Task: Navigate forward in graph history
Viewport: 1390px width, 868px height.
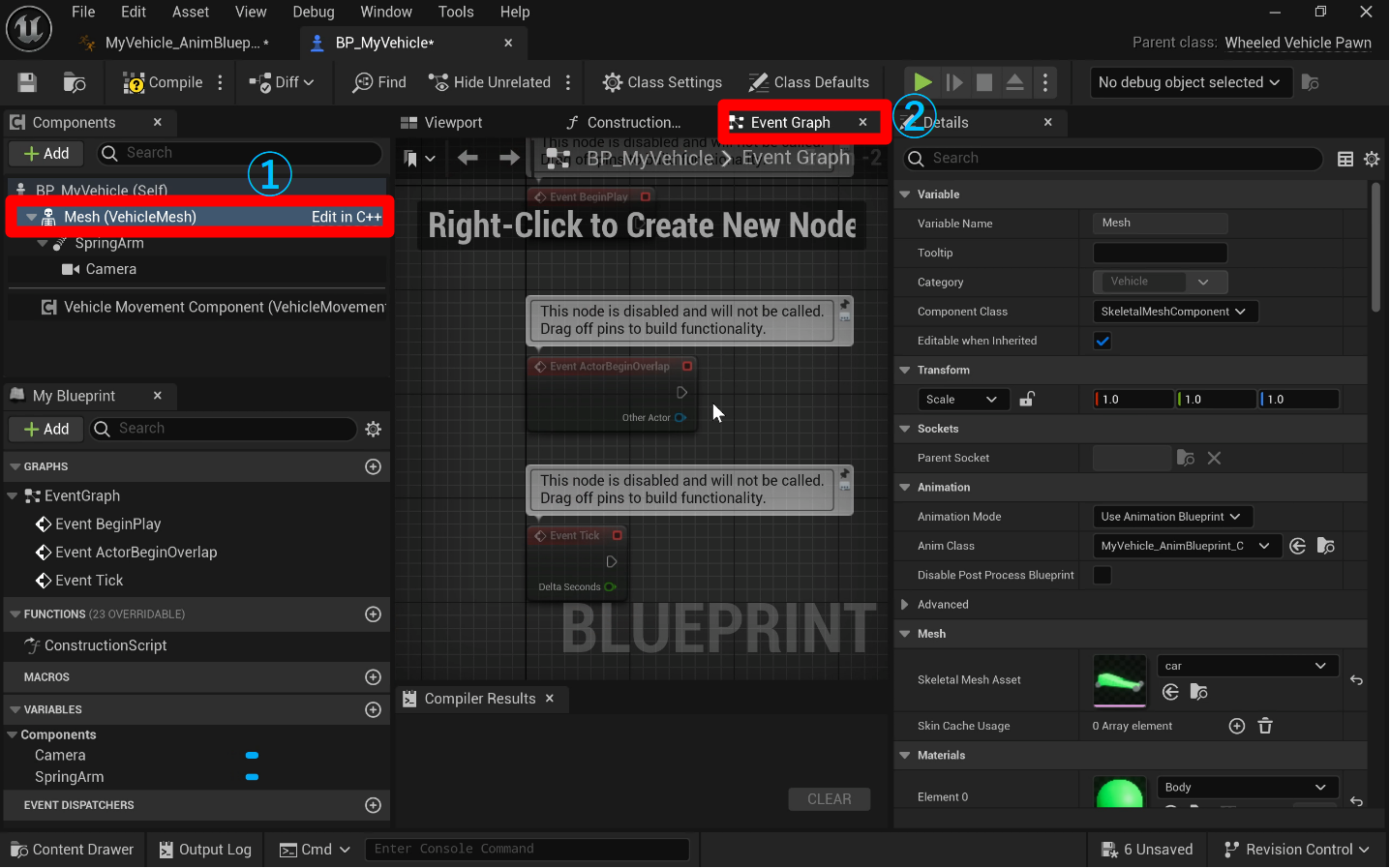Action: click(509, 158)
